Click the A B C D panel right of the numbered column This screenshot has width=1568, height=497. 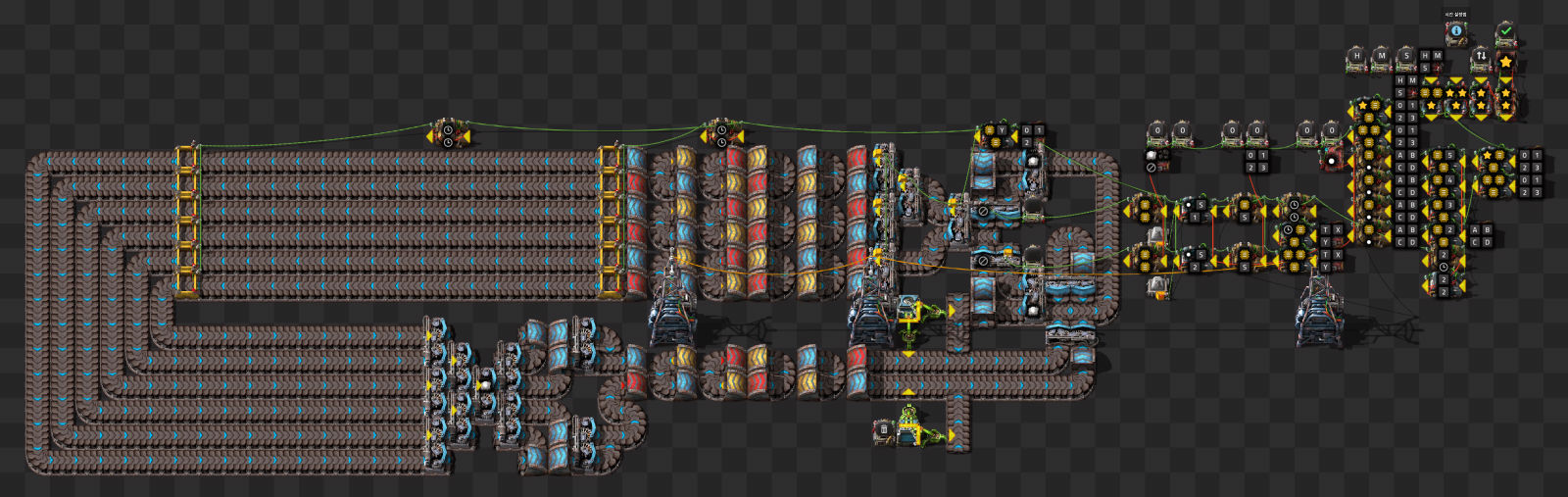pyautogui.click(x=1481, y=235)
